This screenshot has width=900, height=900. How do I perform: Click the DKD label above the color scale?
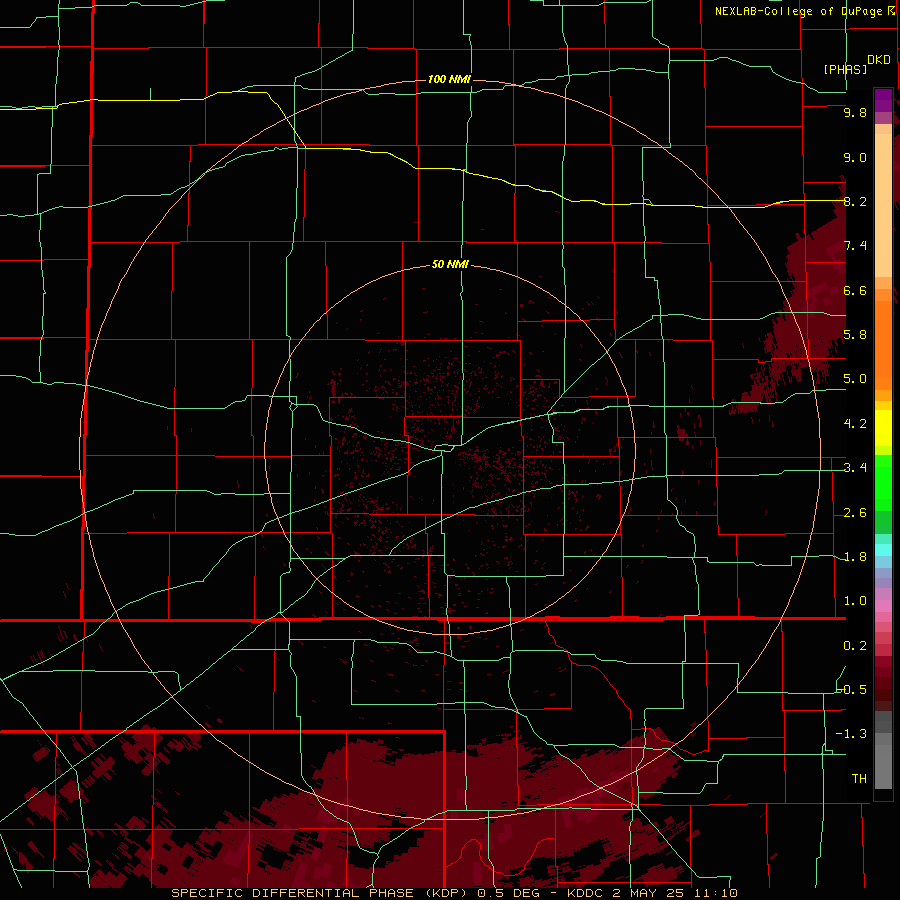[879, 60]
